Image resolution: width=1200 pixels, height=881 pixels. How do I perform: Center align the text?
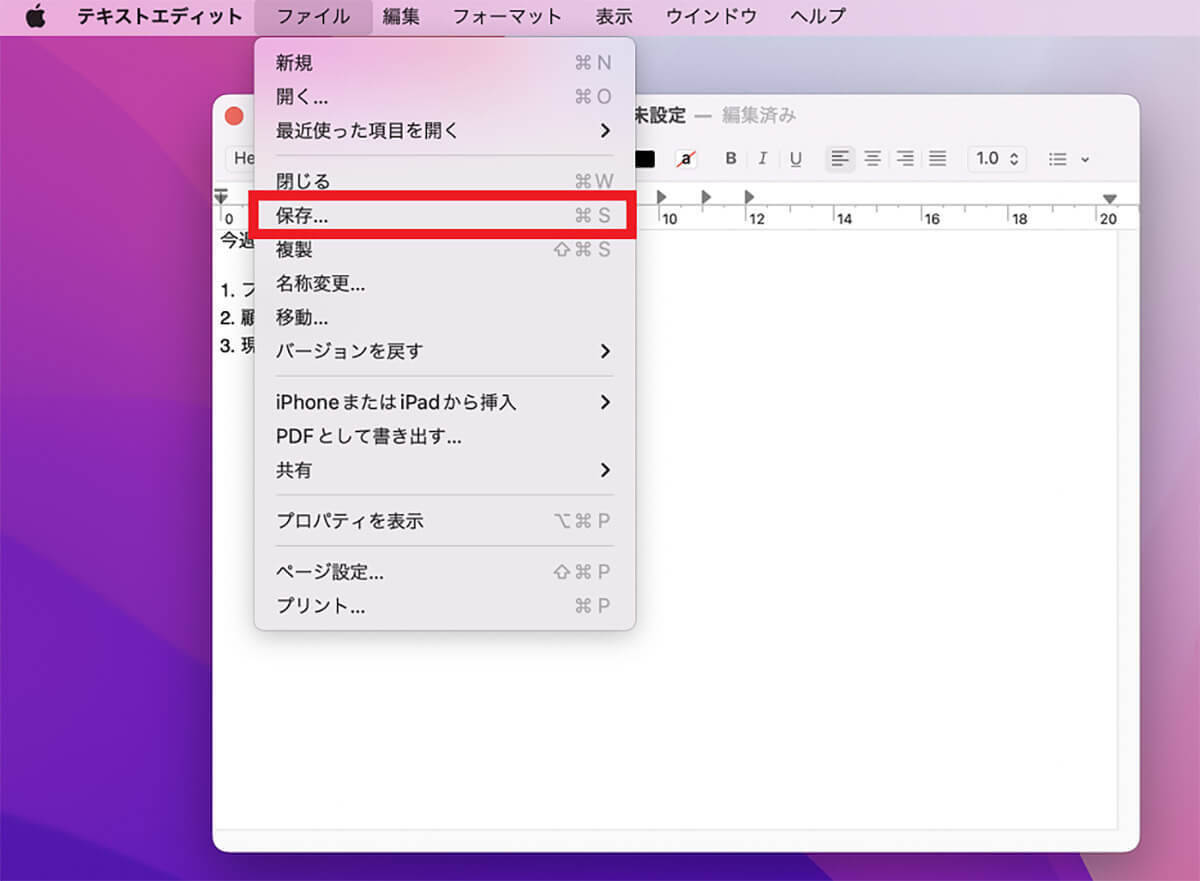click(x=873, y=159)
